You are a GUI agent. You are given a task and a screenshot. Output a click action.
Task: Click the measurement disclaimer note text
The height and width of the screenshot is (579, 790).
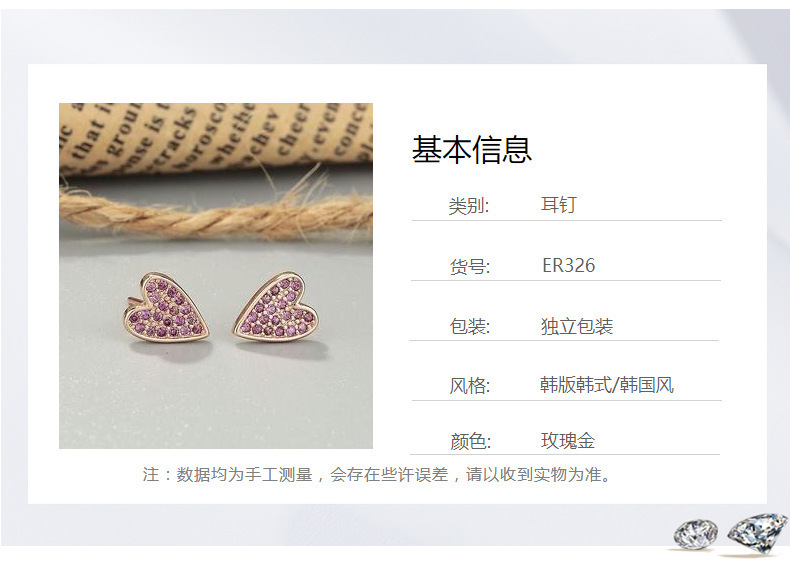click(x=377, y=474)
